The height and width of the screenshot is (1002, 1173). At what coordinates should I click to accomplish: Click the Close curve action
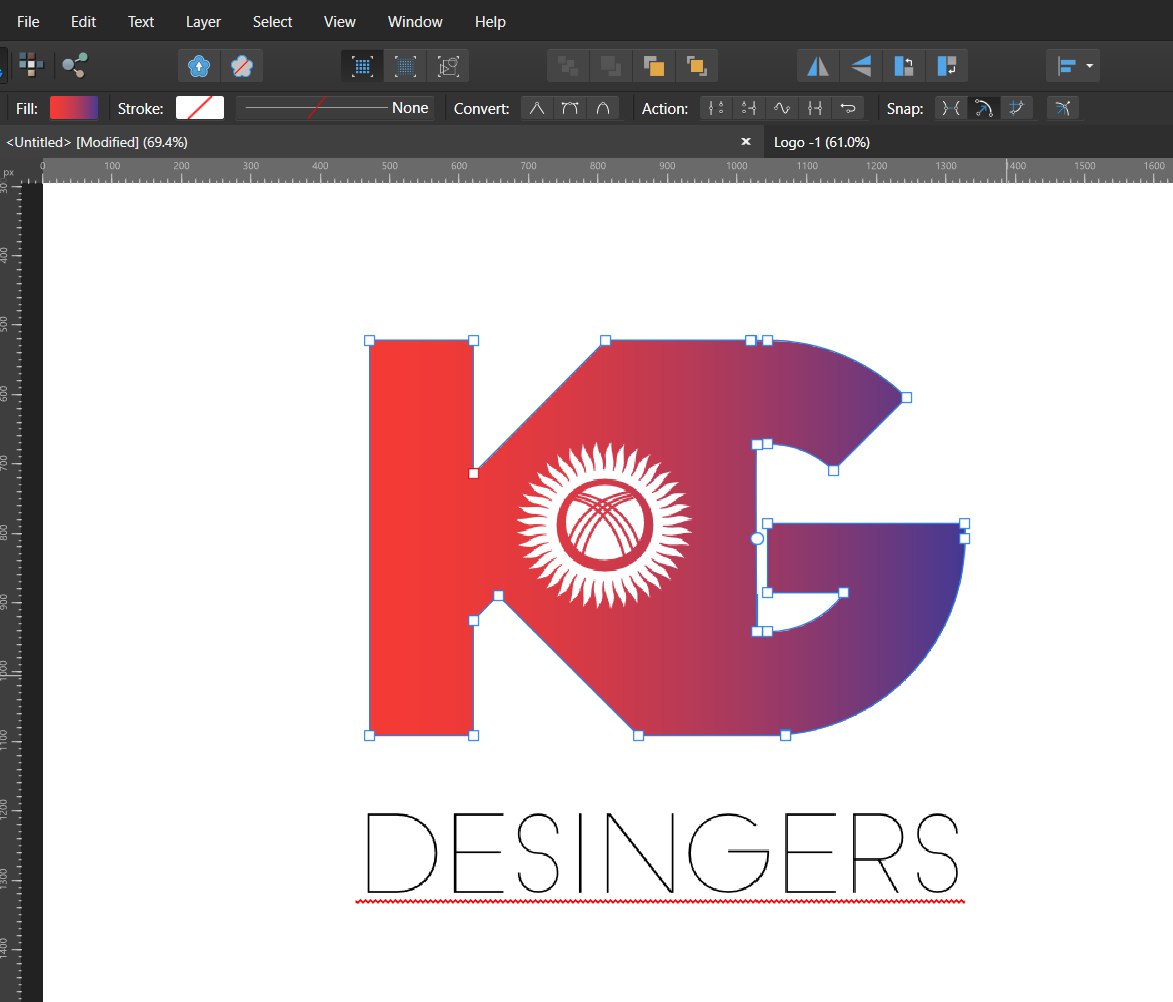point(749,108)
